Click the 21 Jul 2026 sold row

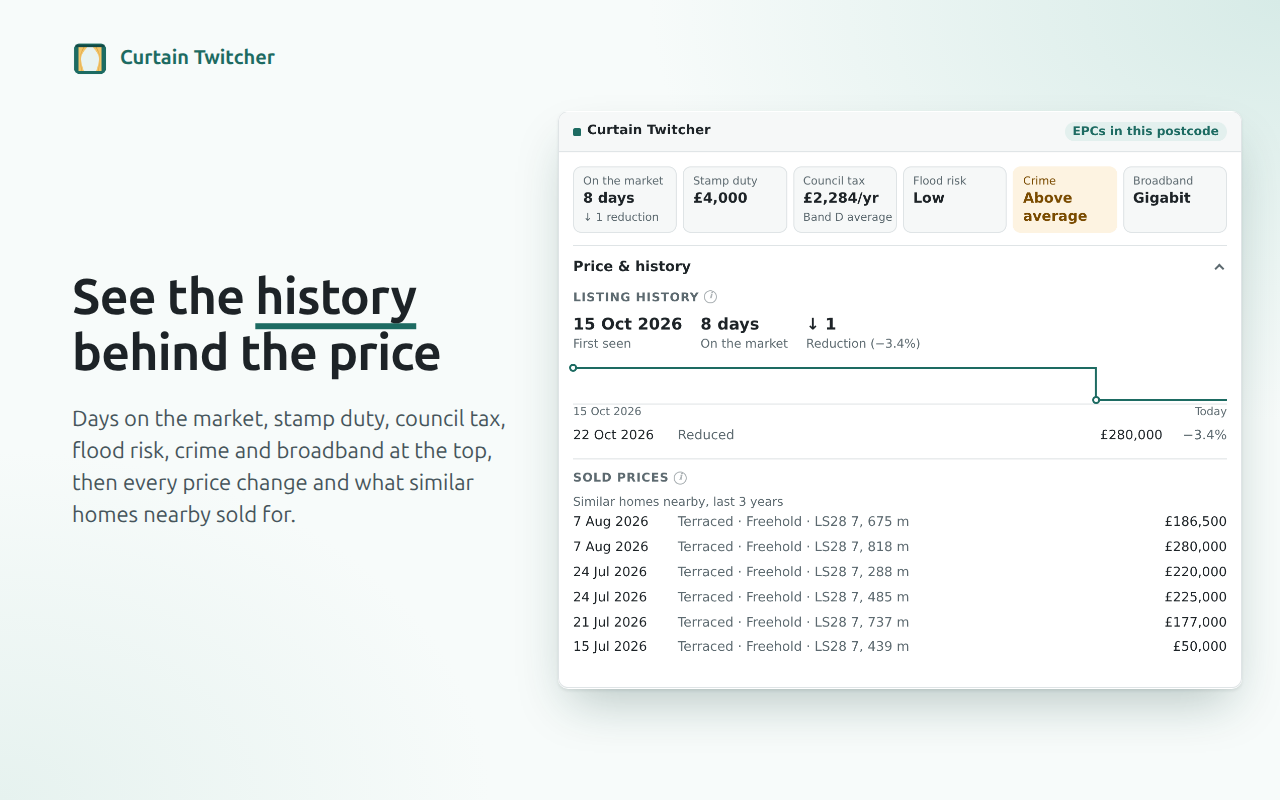900,622
